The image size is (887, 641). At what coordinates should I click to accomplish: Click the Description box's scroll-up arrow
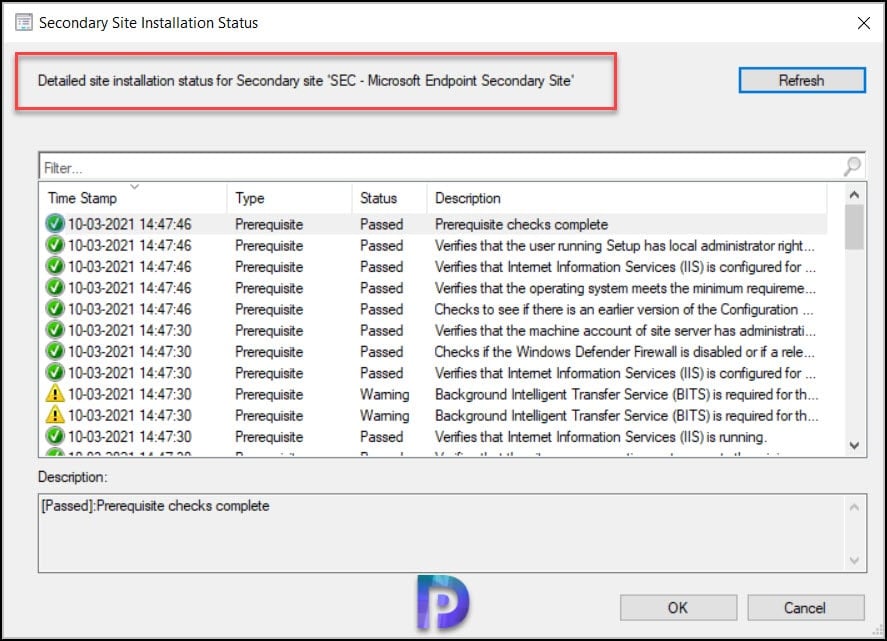(854, 507)
